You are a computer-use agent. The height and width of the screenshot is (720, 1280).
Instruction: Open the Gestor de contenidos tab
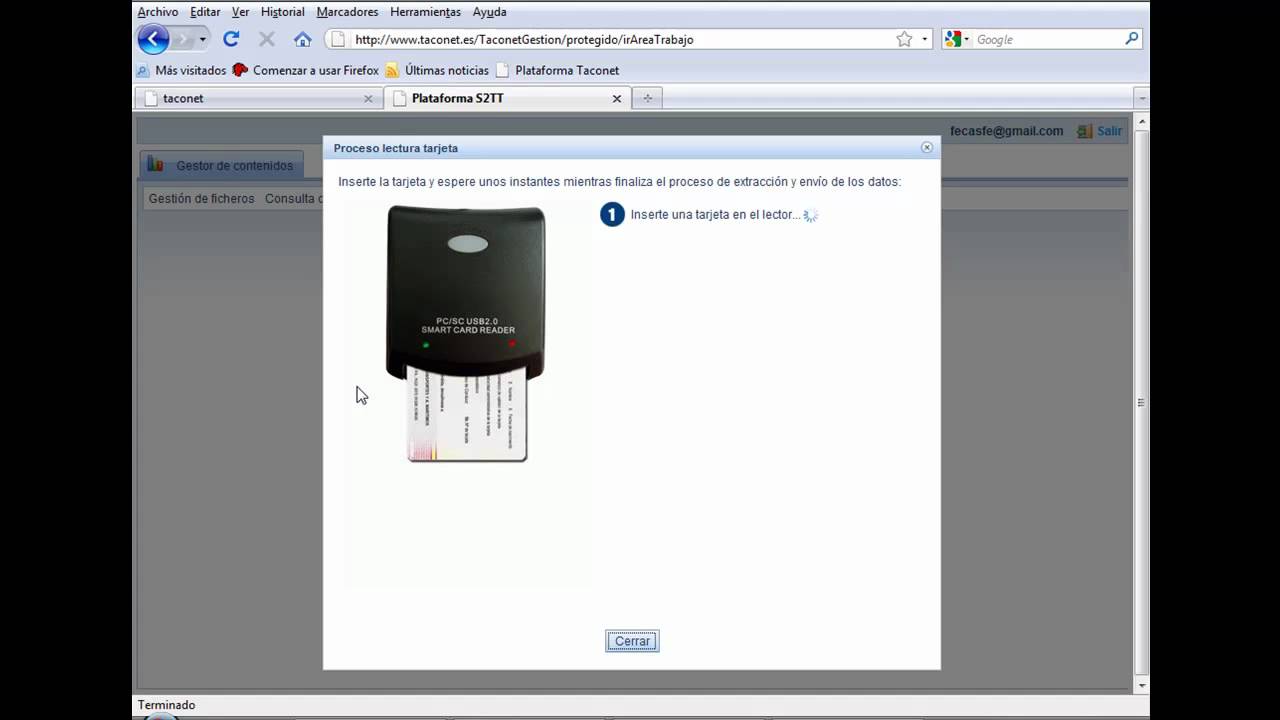pyautogui.click(x=221, y=165)
